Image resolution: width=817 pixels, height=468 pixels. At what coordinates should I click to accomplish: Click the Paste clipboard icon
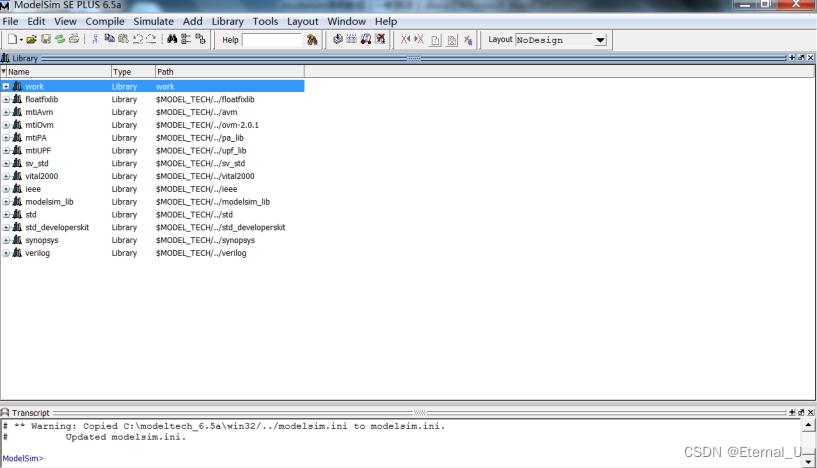[123, 39]
